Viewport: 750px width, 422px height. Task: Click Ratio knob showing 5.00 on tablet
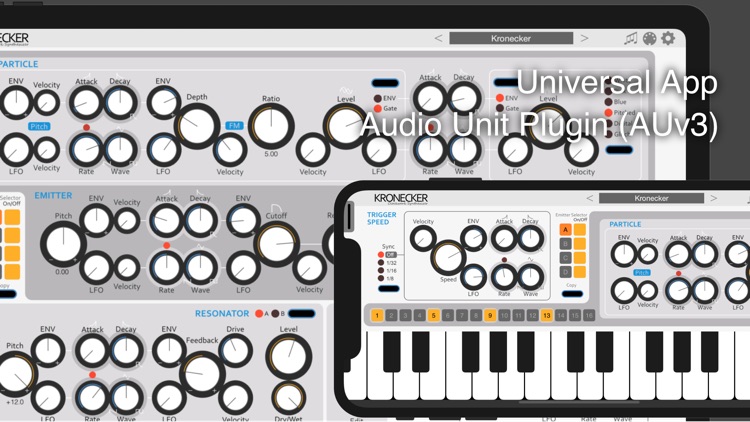(x=271, y=126)
